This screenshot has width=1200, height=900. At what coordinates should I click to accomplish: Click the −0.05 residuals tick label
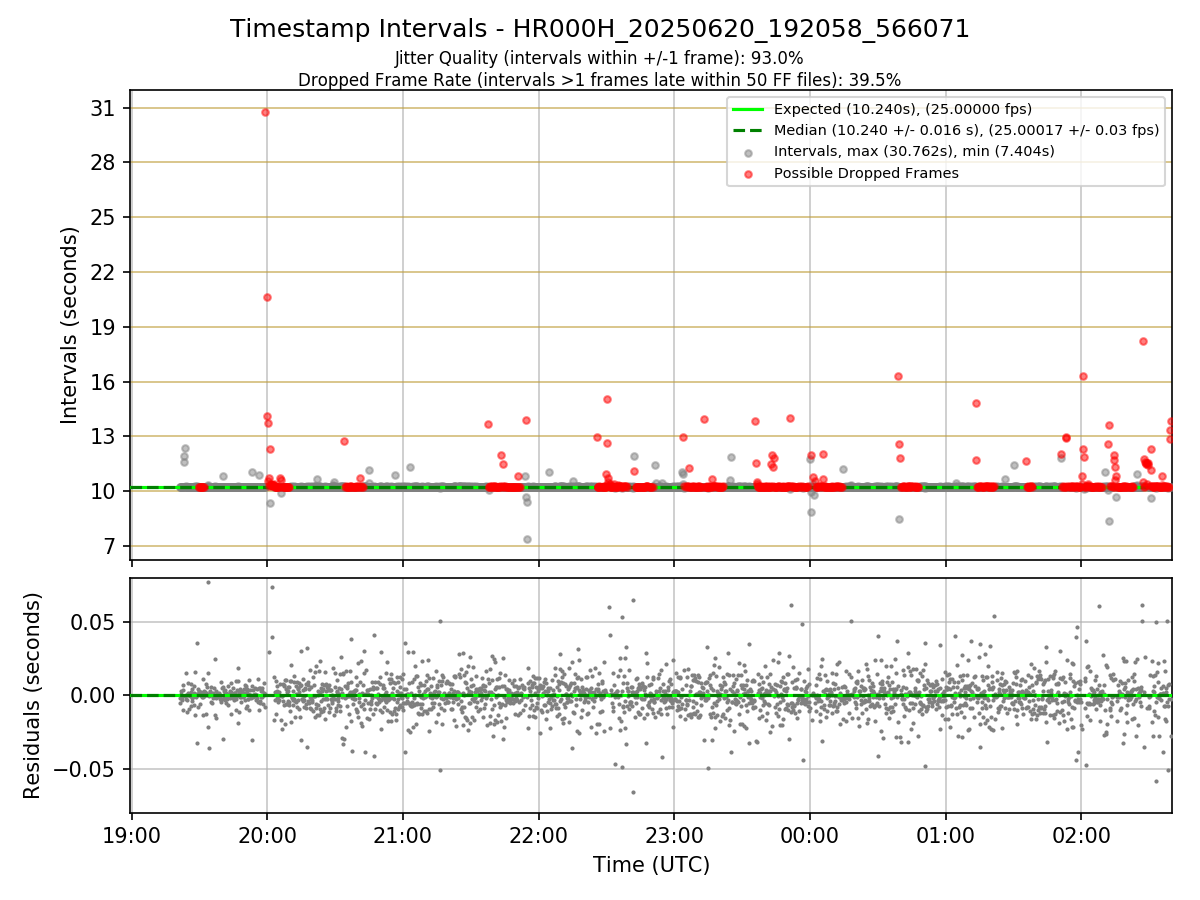tap(84, 769)
